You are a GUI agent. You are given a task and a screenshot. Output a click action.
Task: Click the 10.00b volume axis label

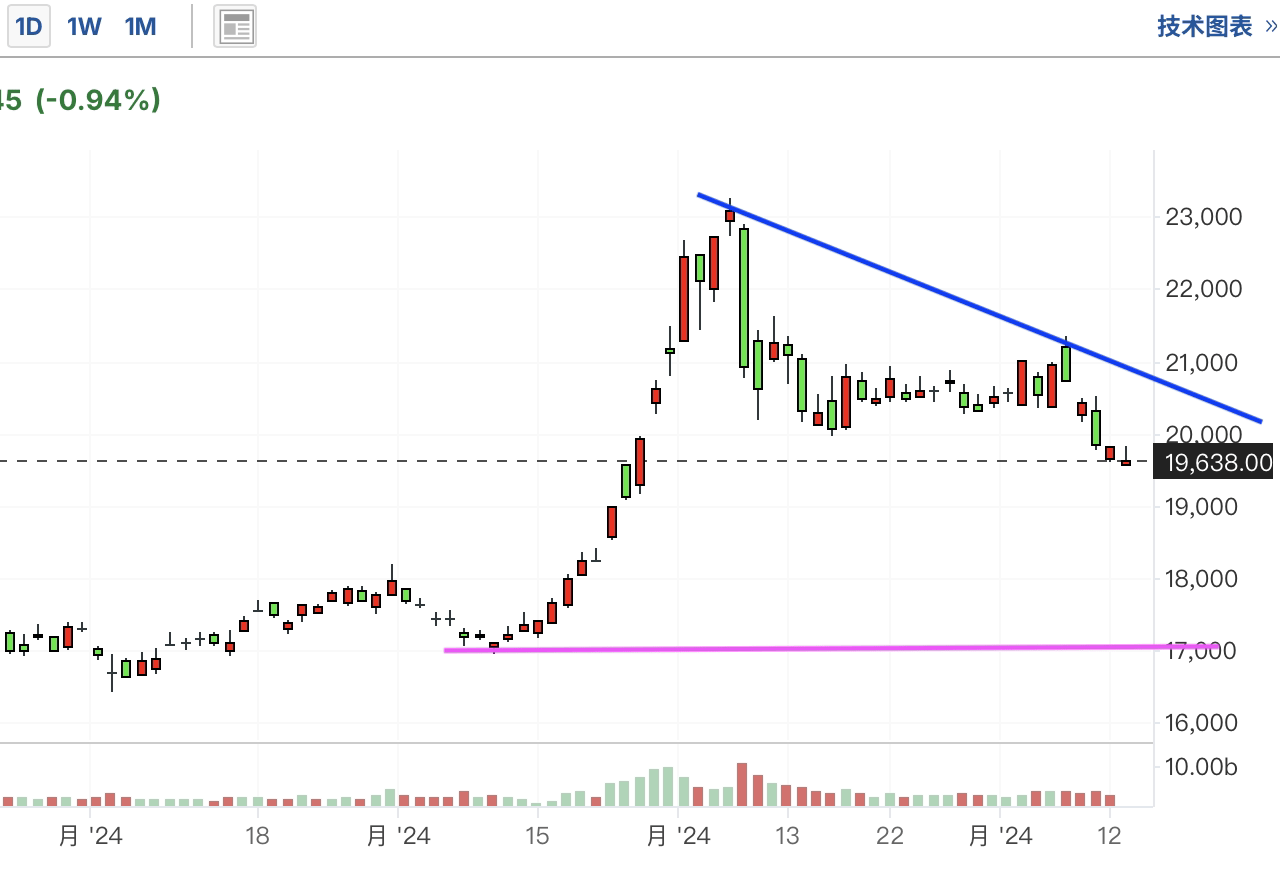[1201, 768]
